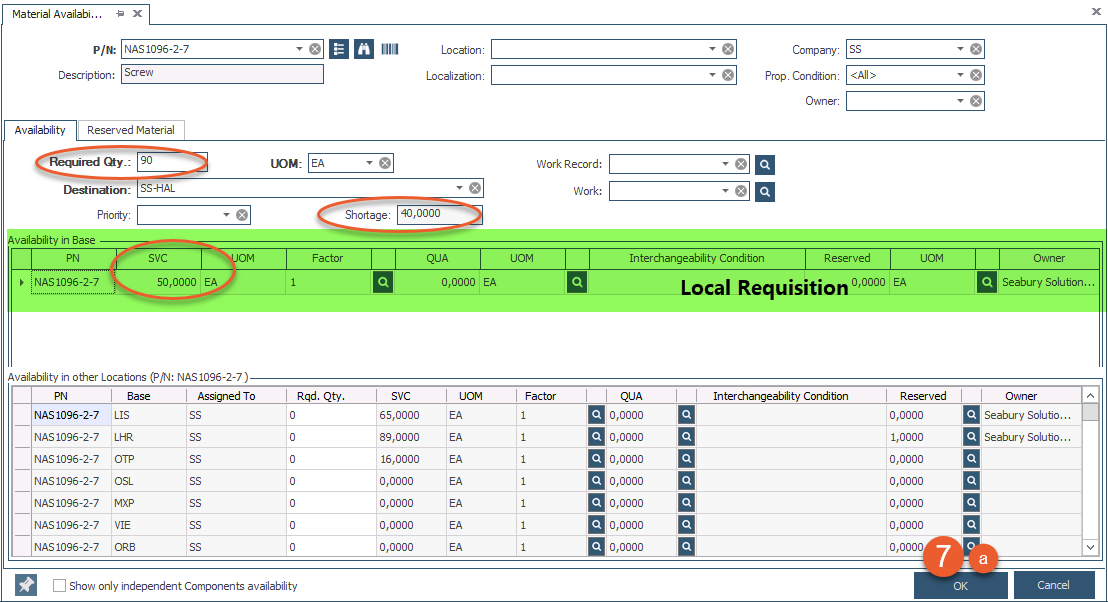Select the OSL base cell
The width and height of the screenshot is (1108, 602).
click(148, 480)
